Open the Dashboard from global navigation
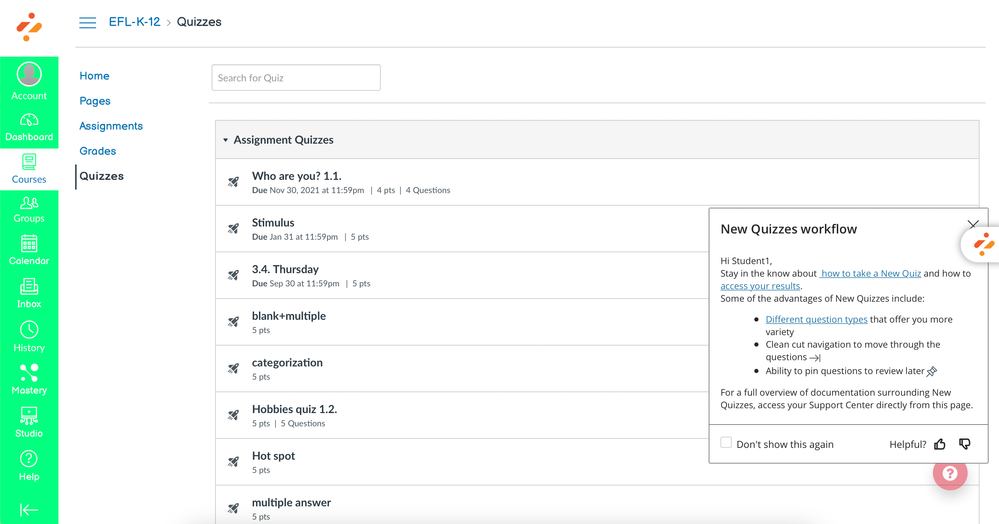This screenshot has width=999, height=524. [x=29, y=126]
